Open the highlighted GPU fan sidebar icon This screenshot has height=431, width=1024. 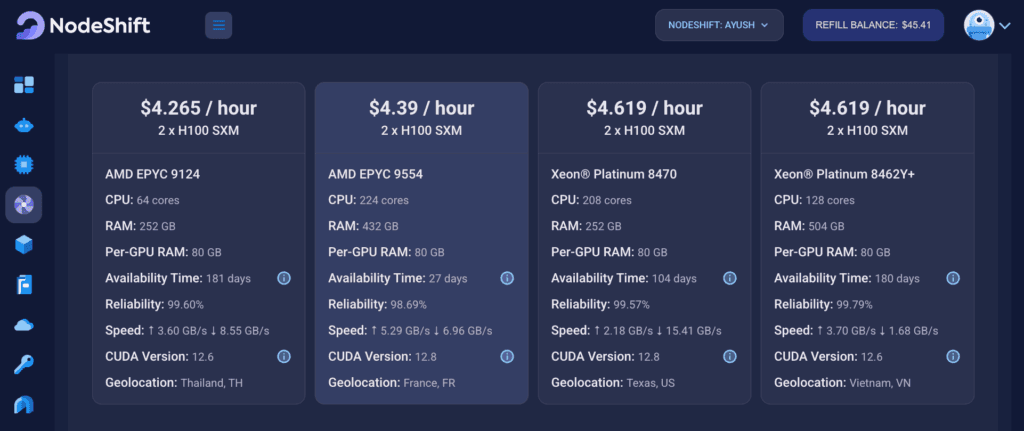[24, 205]
